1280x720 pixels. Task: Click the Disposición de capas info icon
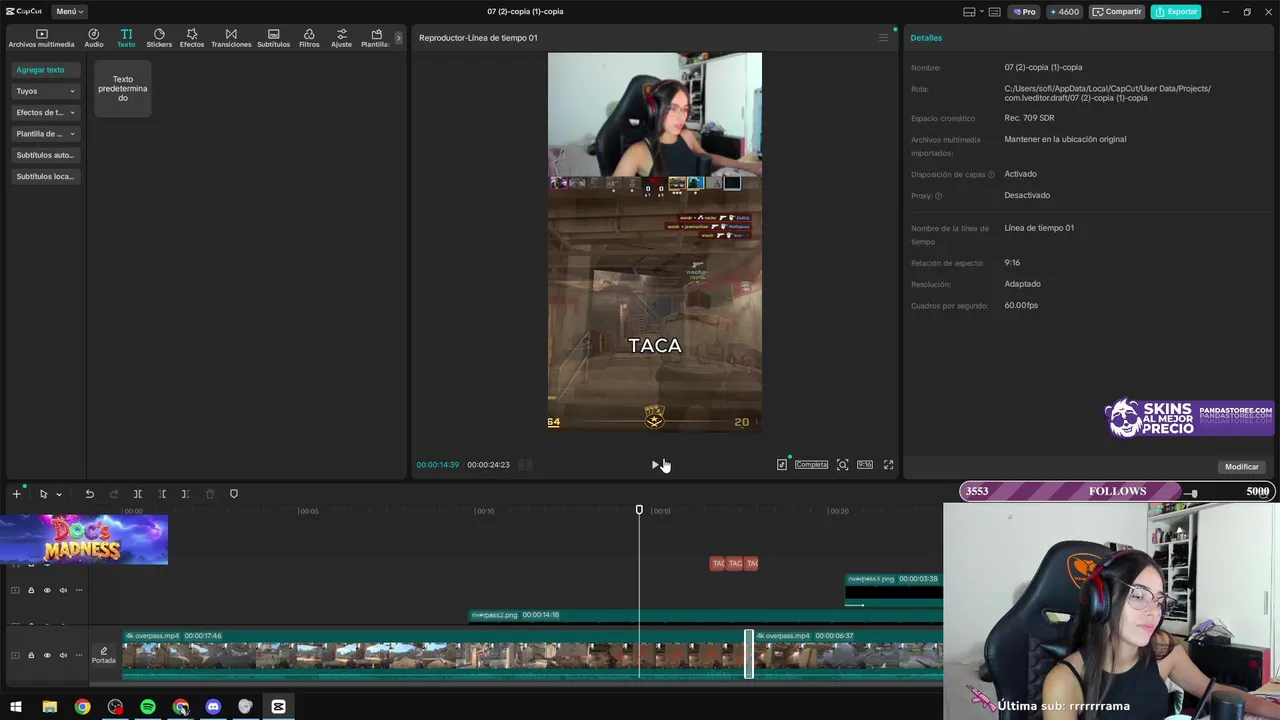click(x=992, y=175)
